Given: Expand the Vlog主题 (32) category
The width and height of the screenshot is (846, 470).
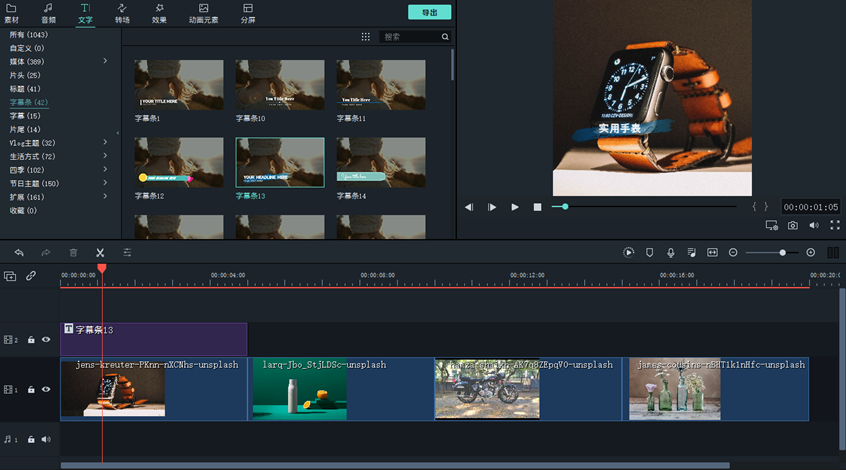Looking at the screenshot, I should point(105,143).
